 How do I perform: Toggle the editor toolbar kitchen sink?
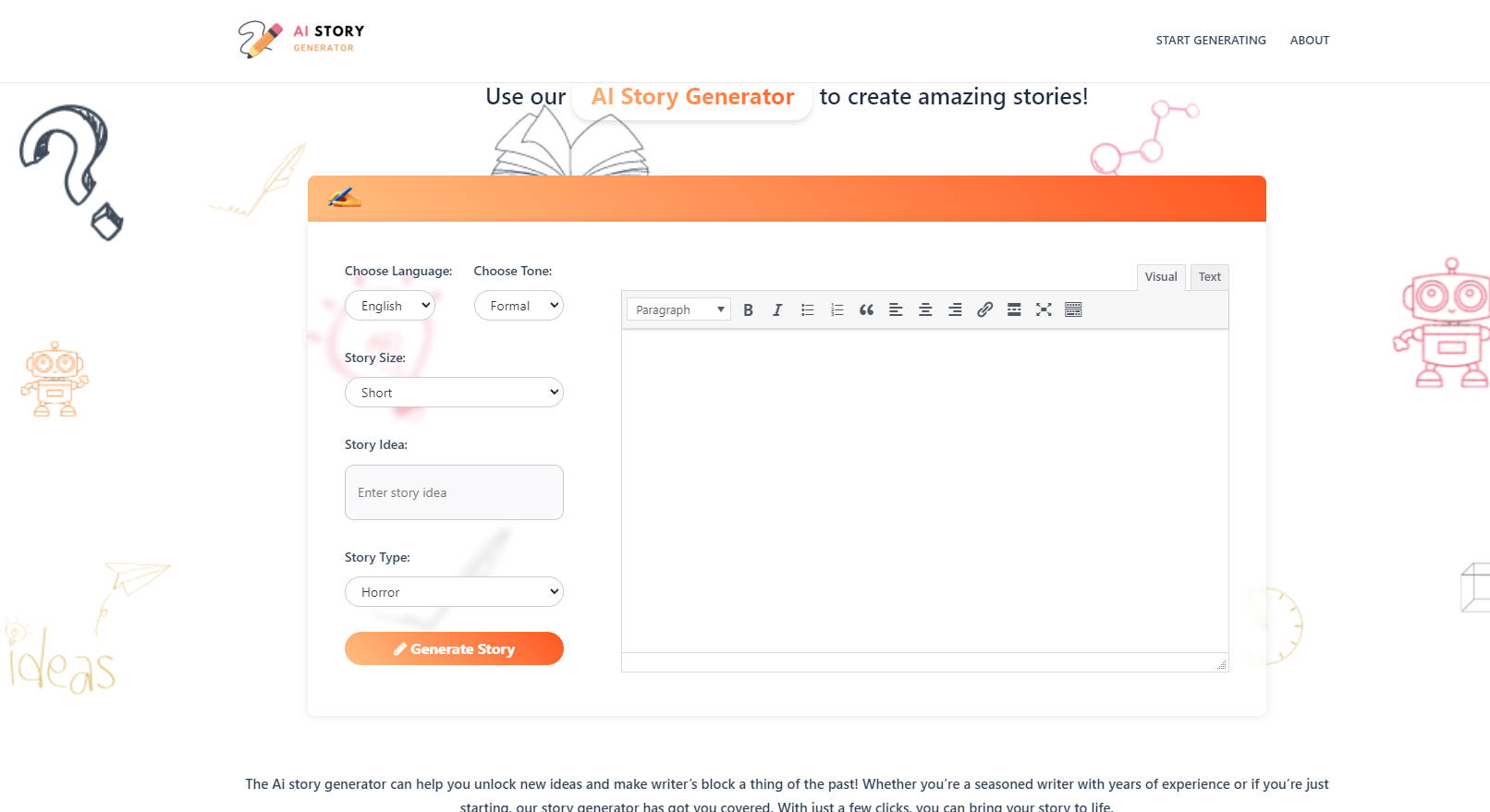coord(1073,310)
